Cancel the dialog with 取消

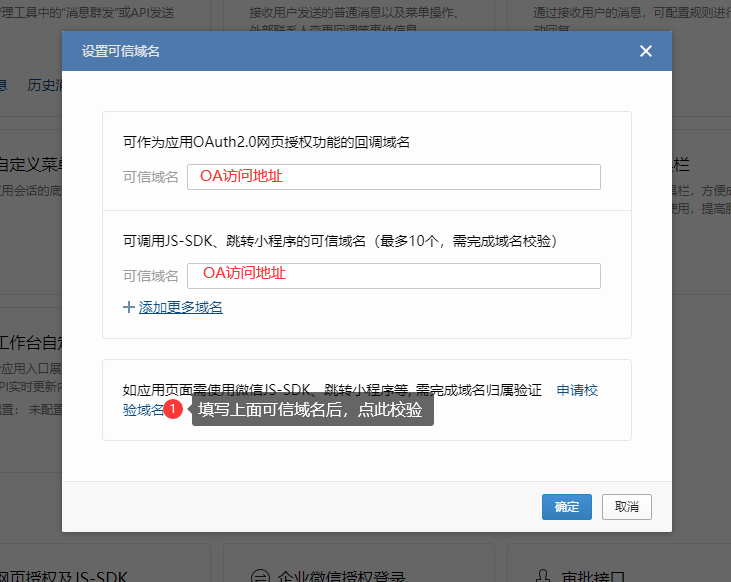pyautogui.click(x=627, y=506)
